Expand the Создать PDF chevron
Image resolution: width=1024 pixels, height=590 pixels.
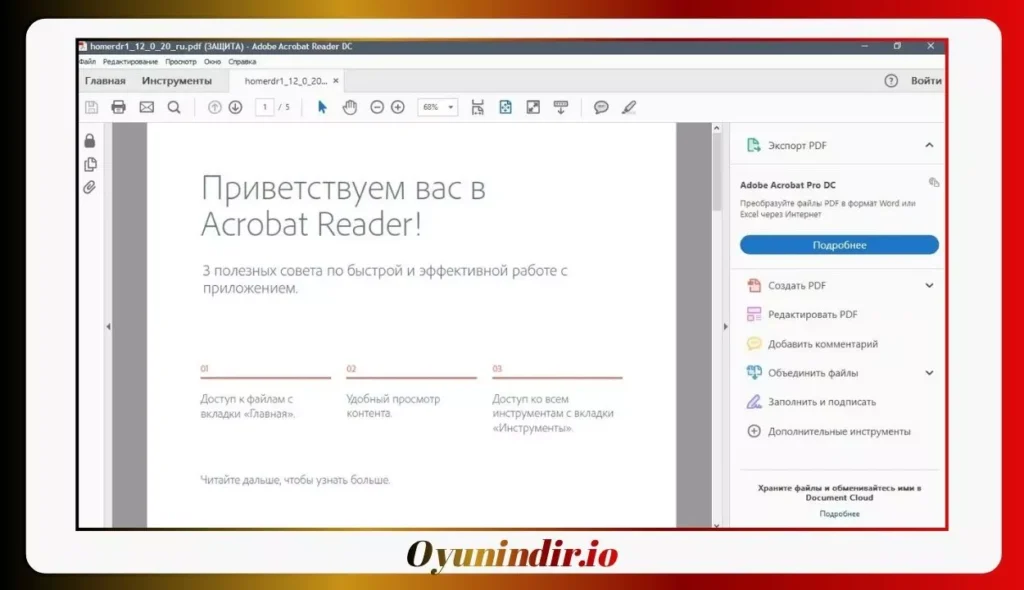(x=929, y=286)
